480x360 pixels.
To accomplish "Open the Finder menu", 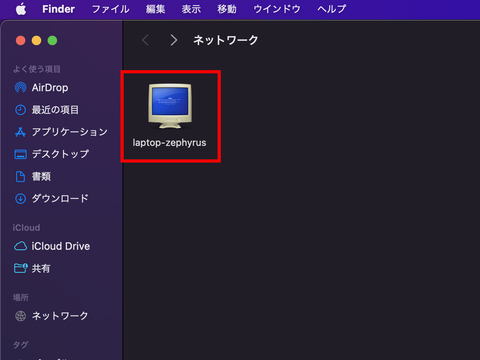I will (x=58, y=9).
